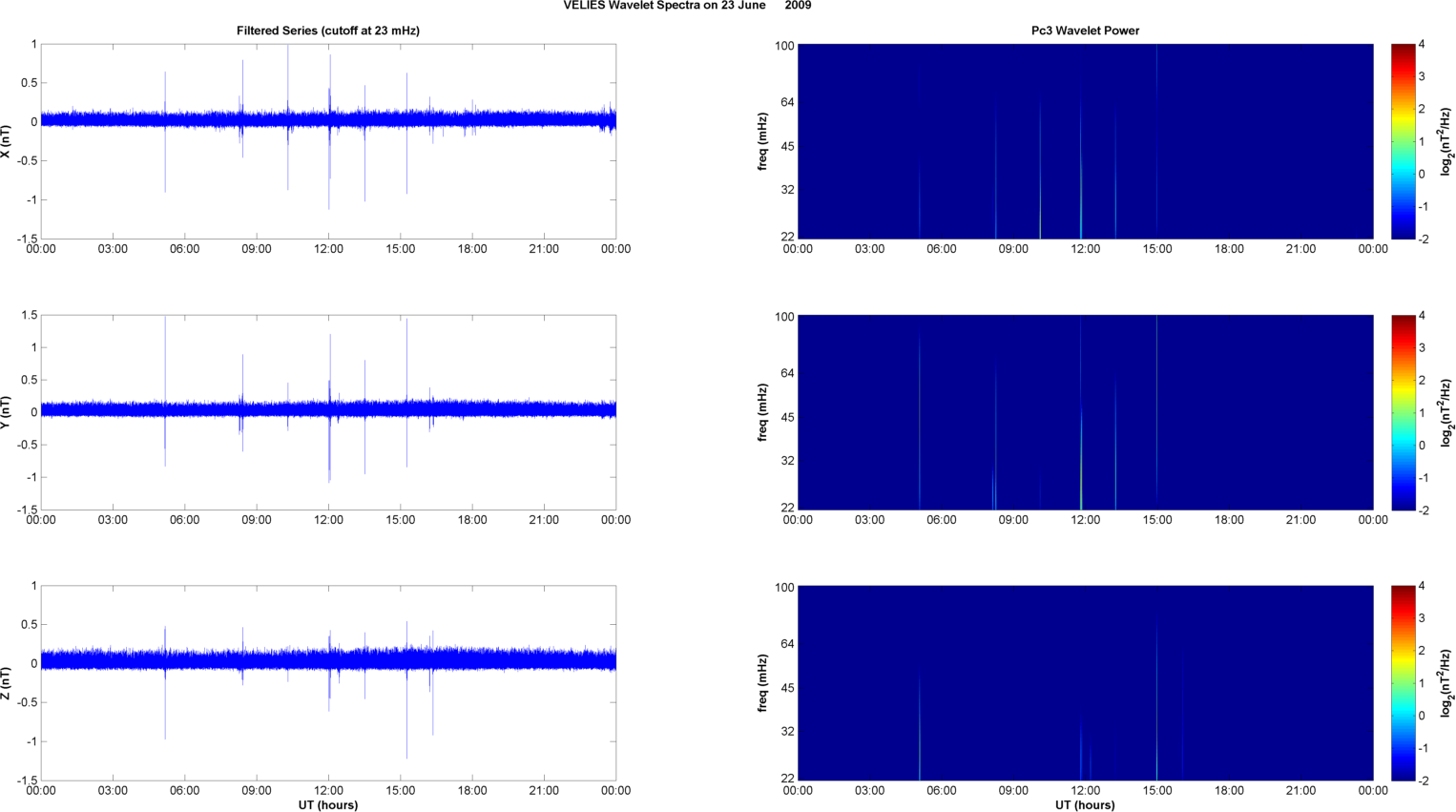1456x812 pixels.
Task: Click the 'Z (nT)' axis label
Action: [7, 683]
